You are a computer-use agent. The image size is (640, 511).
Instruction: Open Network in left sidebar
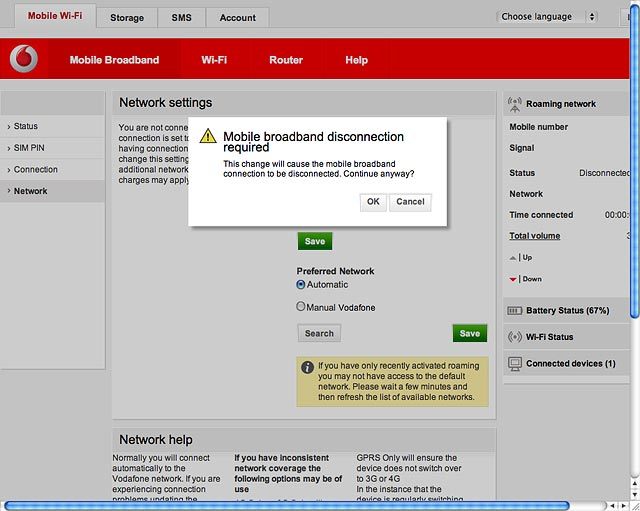52,191
